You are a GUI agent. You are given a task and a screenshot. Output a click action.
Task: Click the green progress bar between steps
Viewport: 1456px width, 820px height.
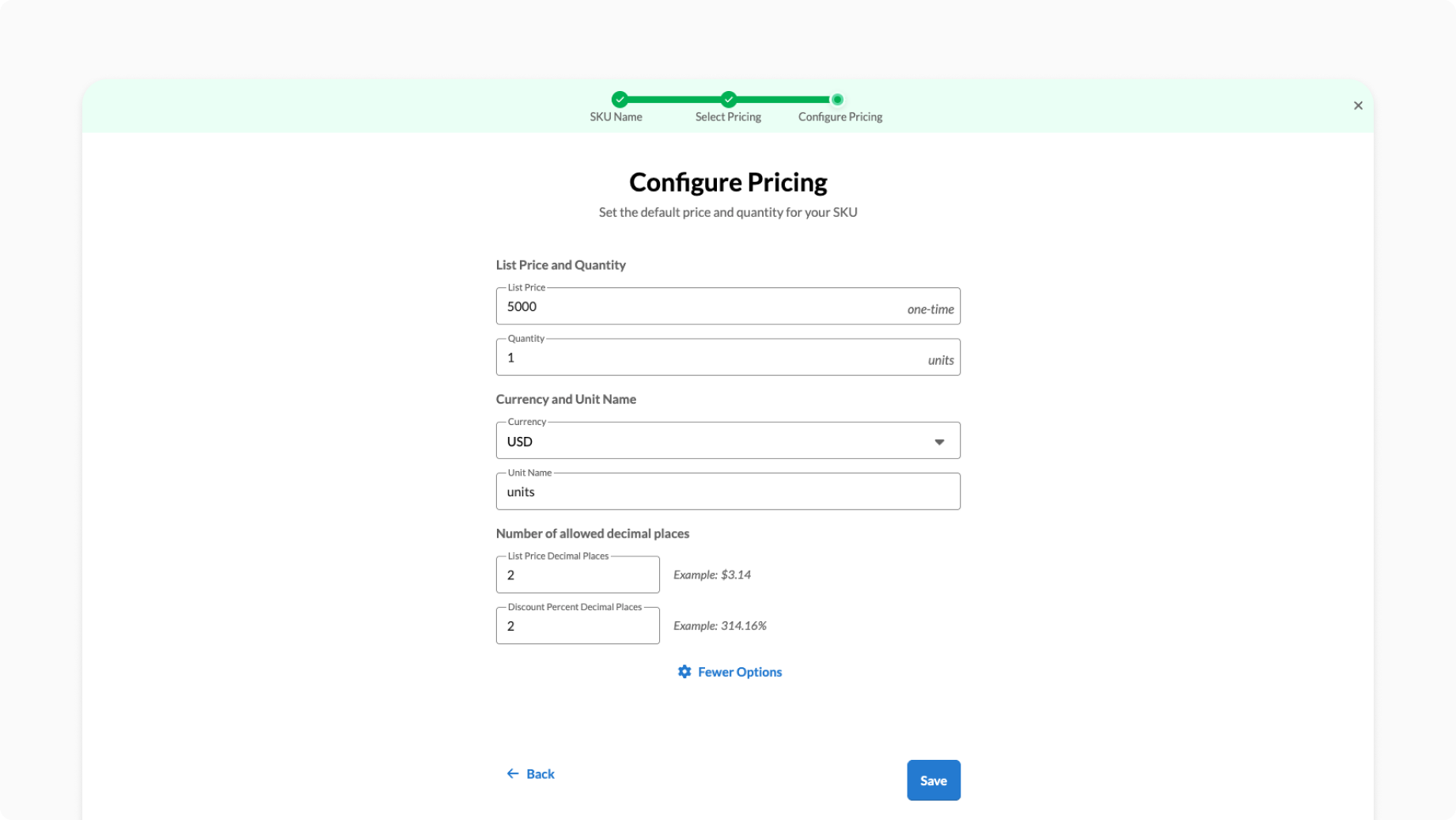[674, 99]
